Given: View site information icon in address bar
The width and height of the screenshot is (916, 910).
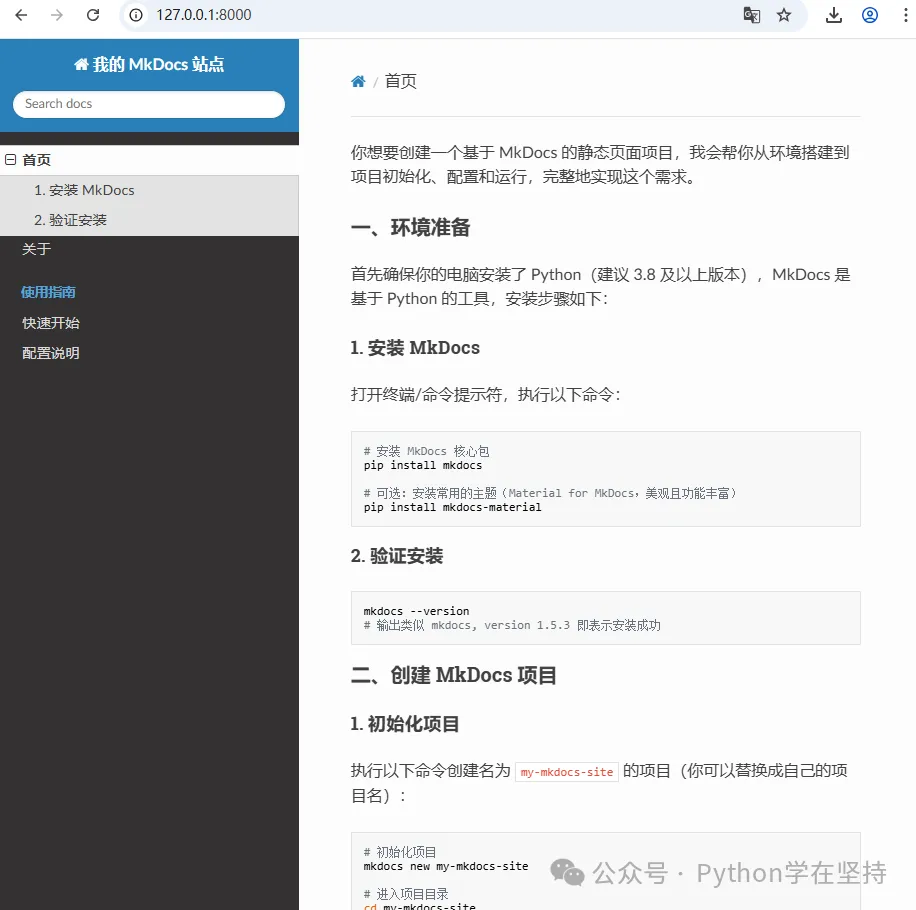Looking at the screenshot, I should (x=136, y=15).
